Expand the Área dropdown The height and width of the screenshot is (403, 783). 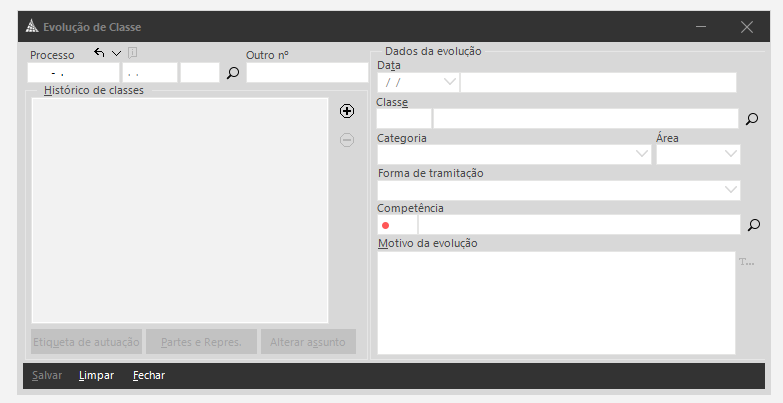tap(730, 155)
